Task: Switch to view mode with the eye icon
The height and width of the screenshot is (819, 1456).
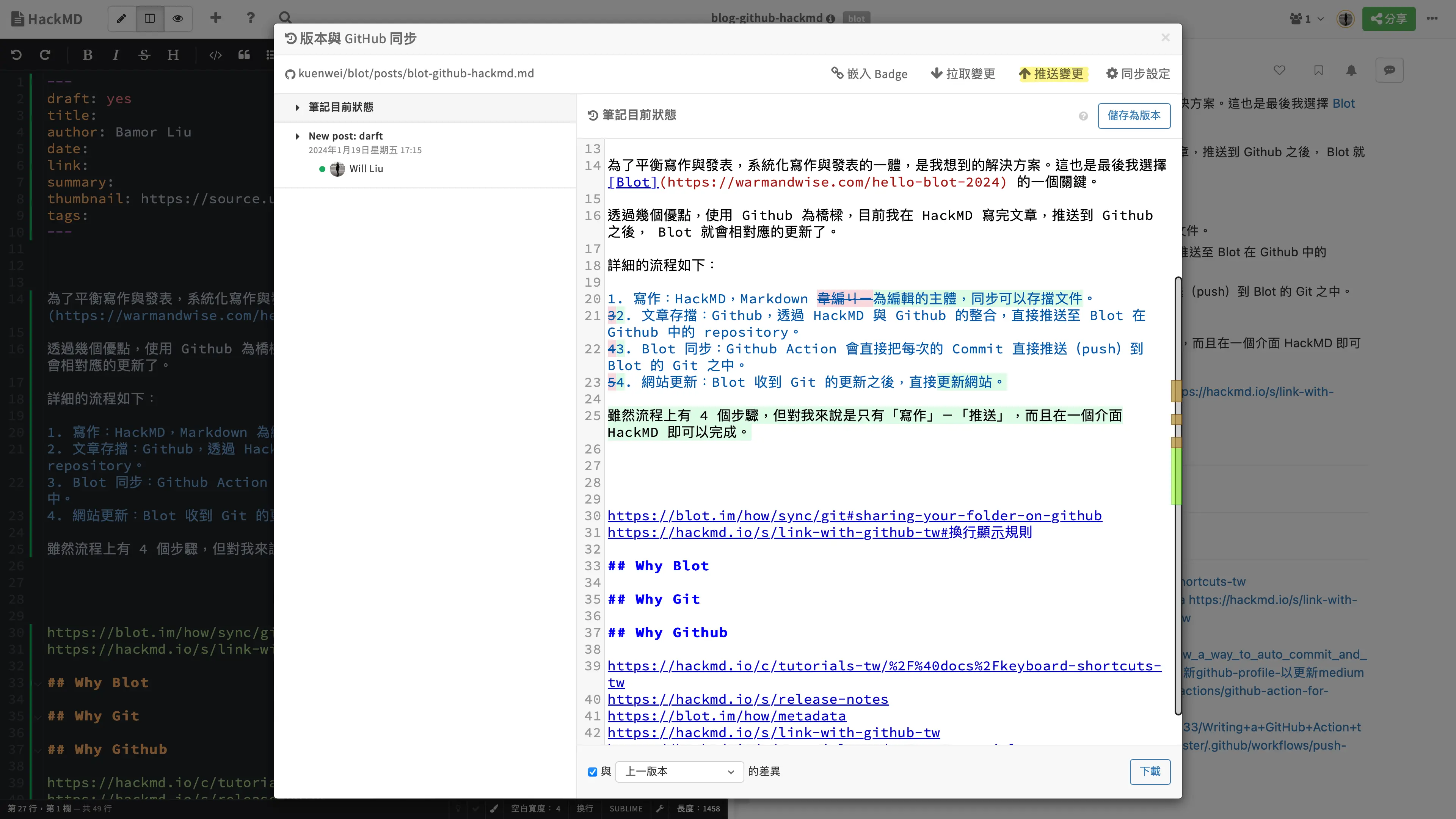Action: (178, 19)
